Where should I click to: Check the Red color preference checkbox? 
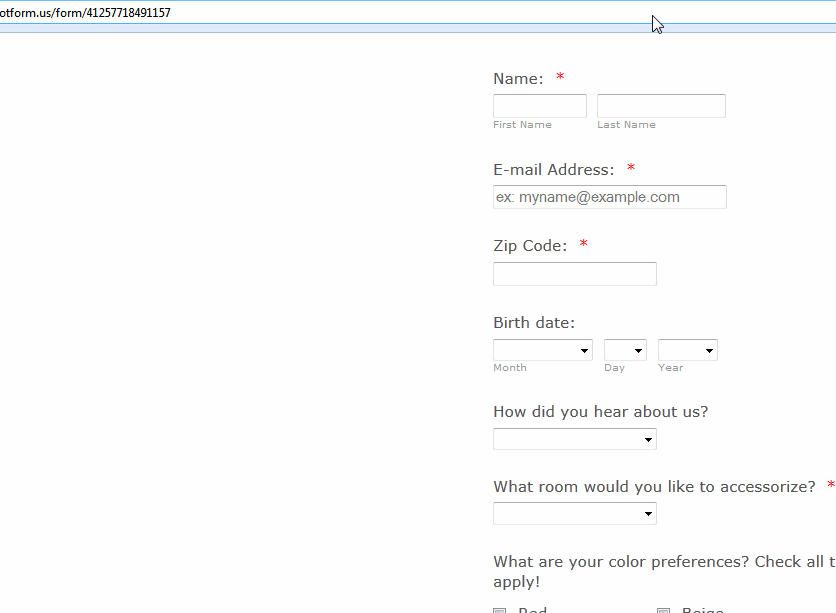pos(499,609)
